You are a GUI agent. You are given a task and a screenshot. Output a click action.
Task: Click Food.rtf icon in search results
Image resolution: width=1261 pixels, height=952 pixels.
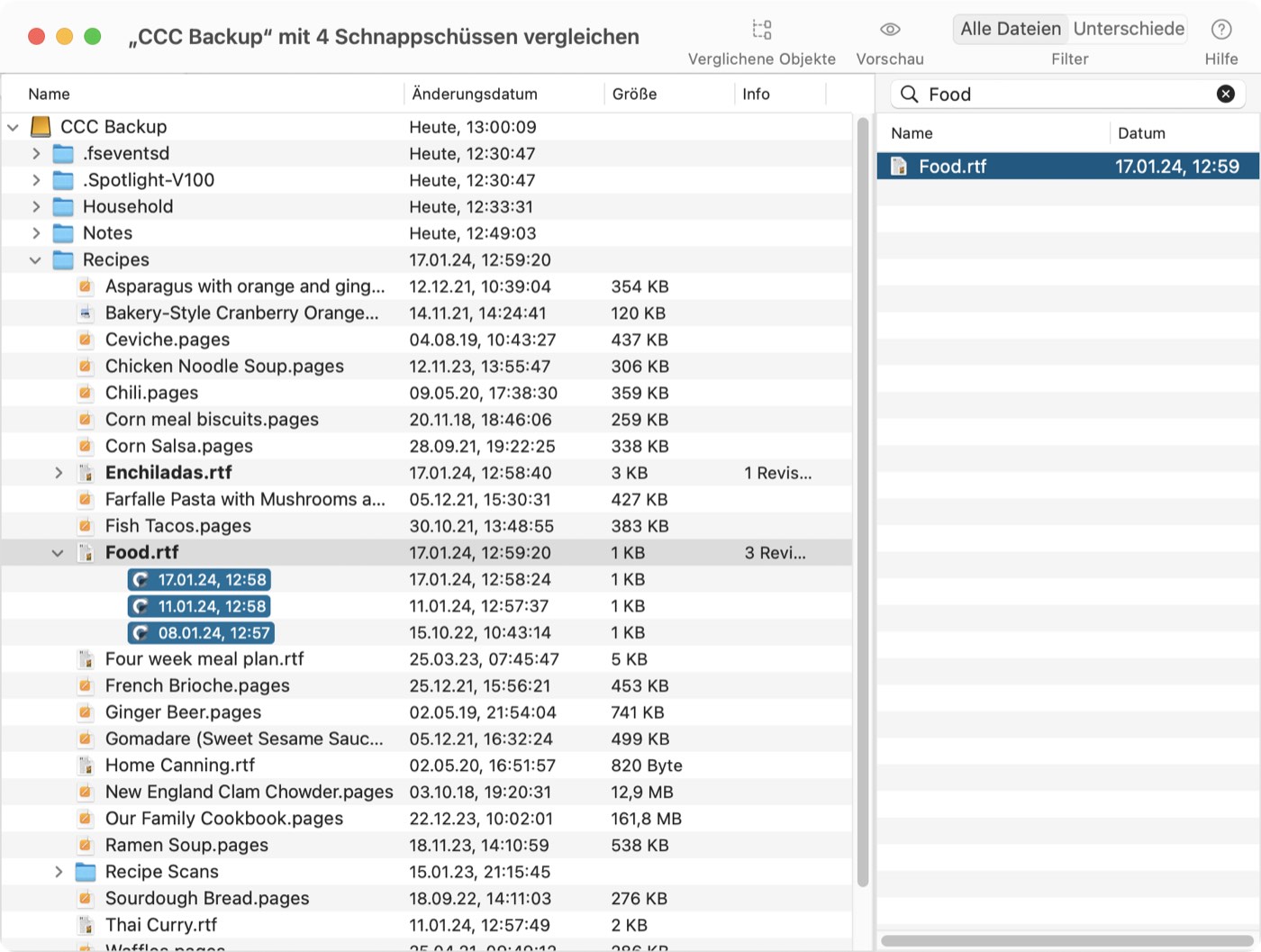(899, 166)
